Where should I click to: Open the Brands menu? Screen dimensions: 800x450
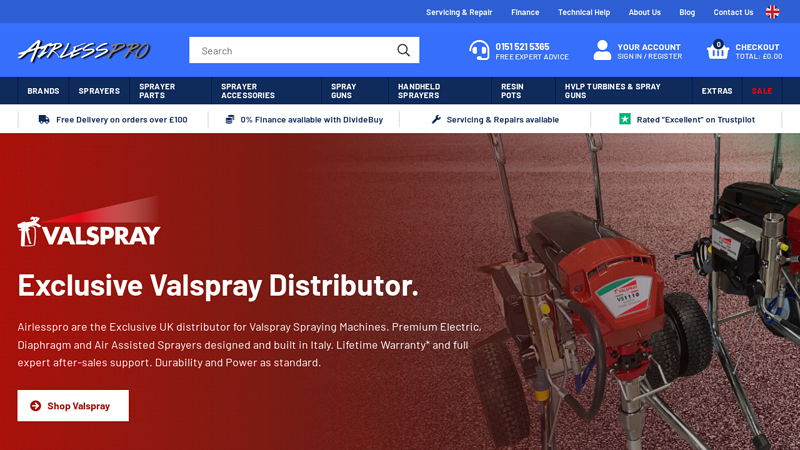(x=43, y=91)
